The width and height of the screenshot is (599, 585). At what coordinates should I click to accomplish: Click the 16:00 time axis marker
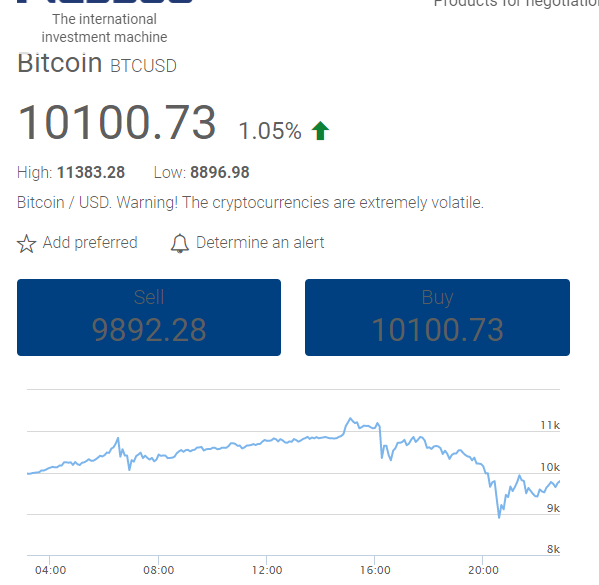pyautogui.click(x=375, y=570)
